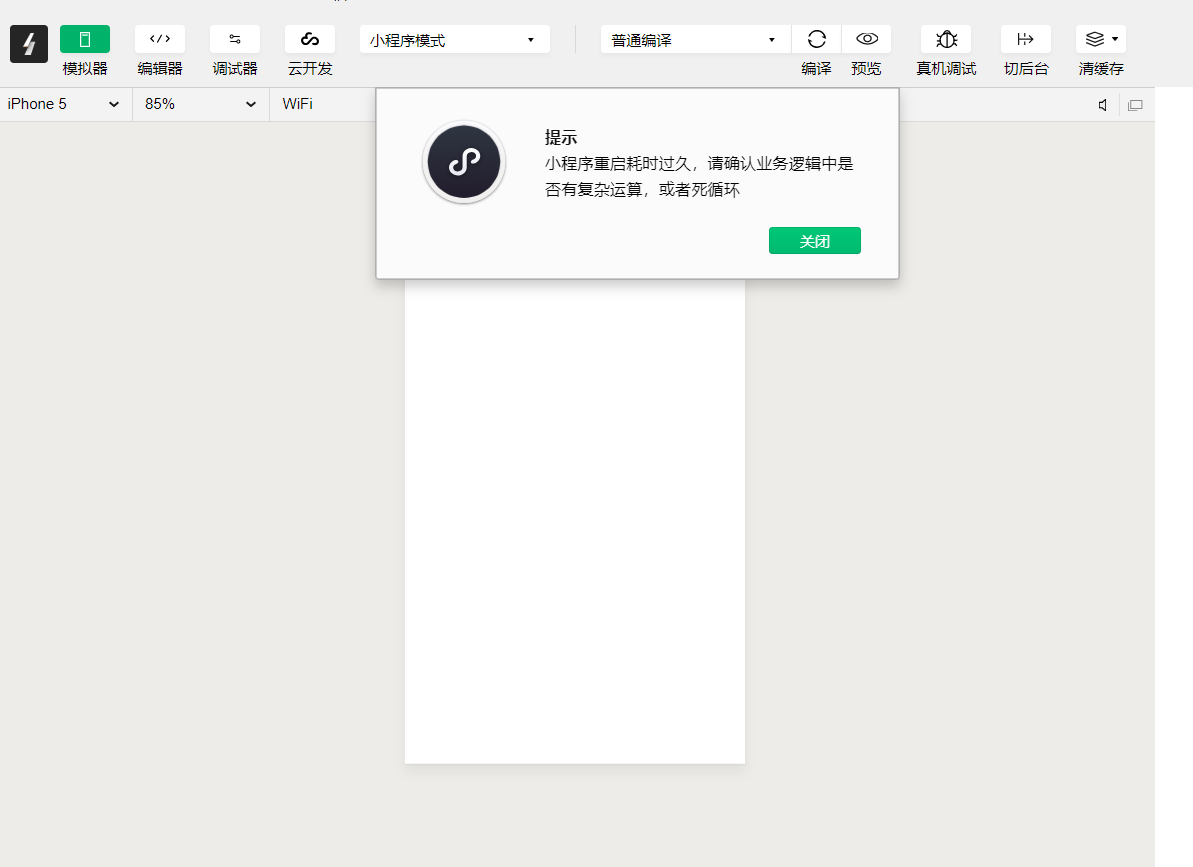Click the project logo lightning icon
Viewport: 1193px width, 867px height.
tap(29, 44)
